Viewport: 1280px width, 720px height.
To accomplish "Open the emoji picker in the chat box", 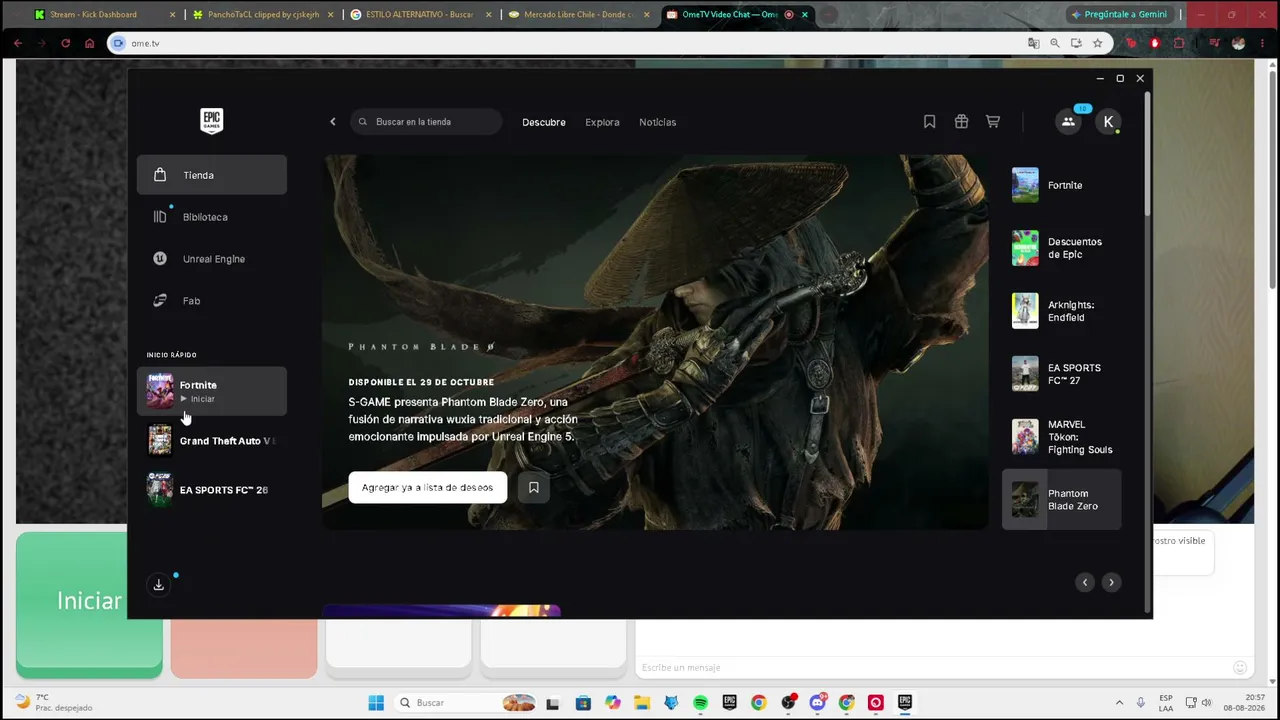I will [x=1240, y=668].
